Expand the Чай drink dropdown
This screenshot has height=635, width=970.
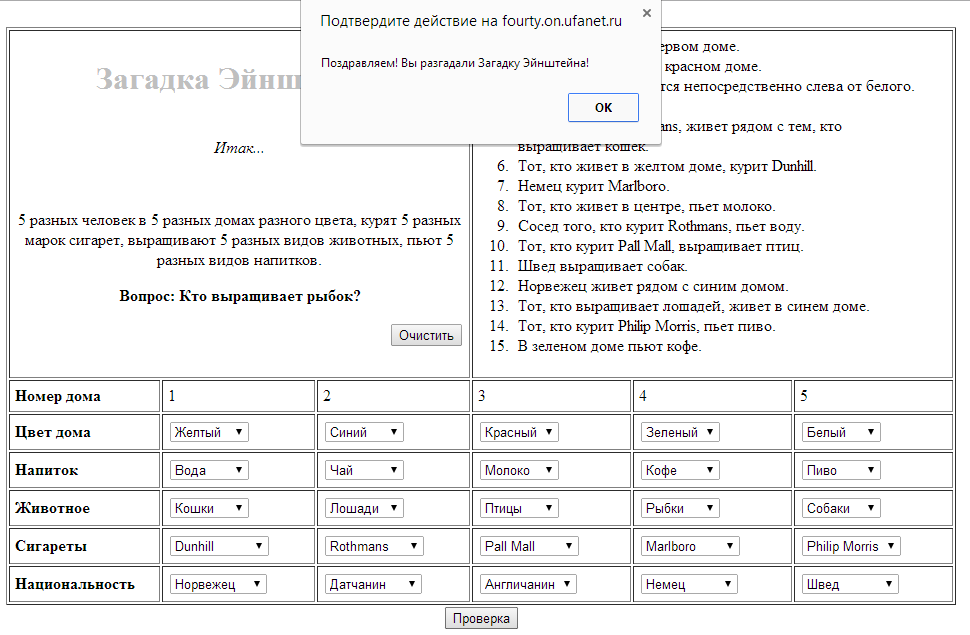pyautogui.click(x=364, y=470)
